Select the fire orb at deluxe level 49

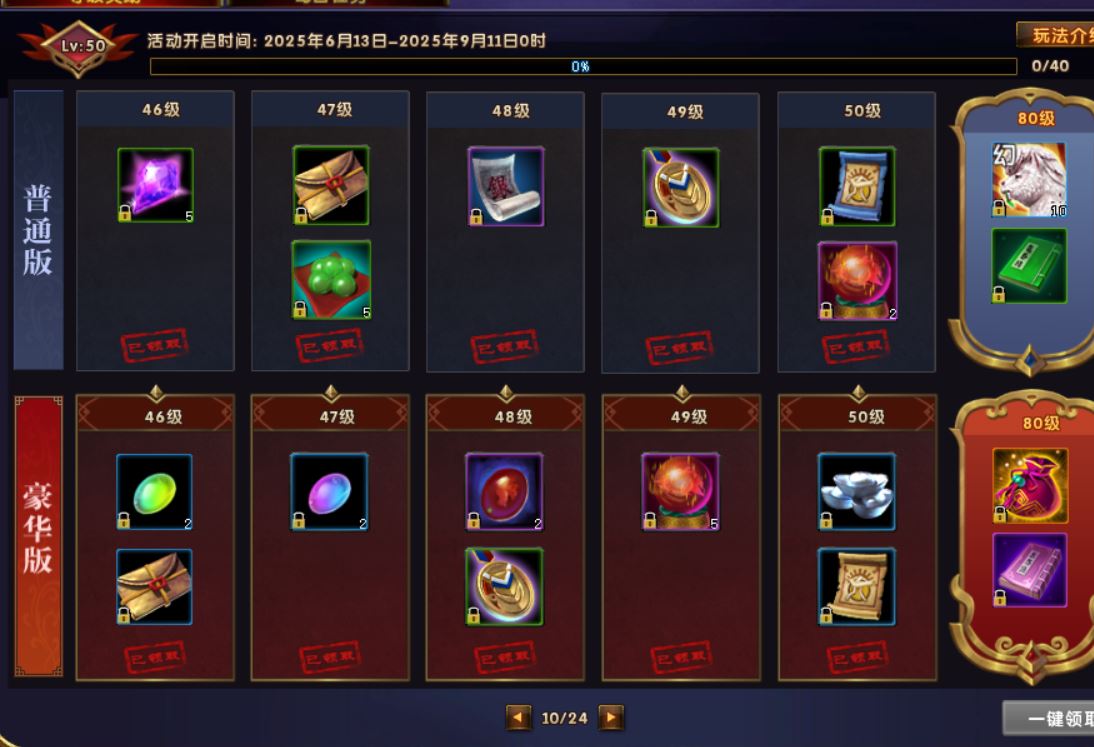pyautogui.click(x=680, y=492)
